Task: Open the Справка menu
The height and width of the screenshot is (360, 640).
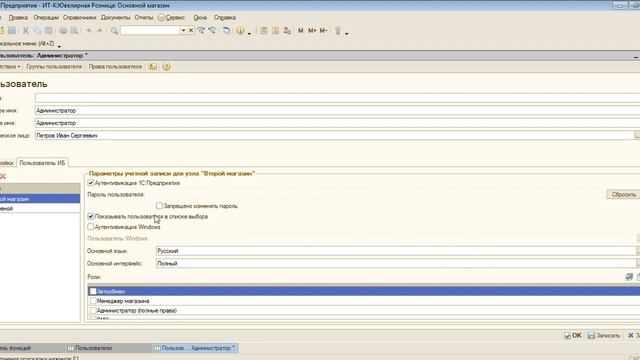Action: pyautogui.click(x=225, y=18)
